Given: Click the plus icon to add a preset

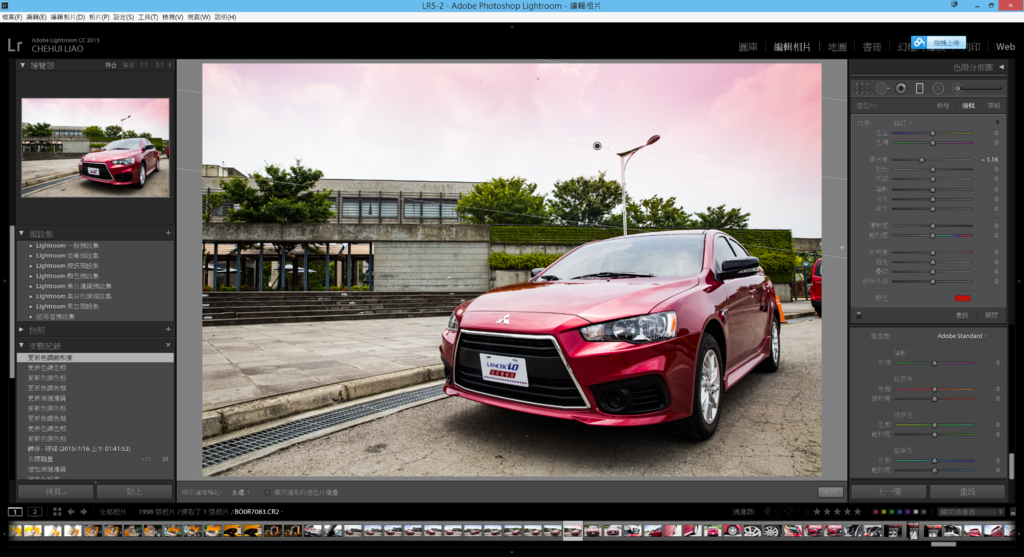Looking at the screenshot, I should point(168,233).
